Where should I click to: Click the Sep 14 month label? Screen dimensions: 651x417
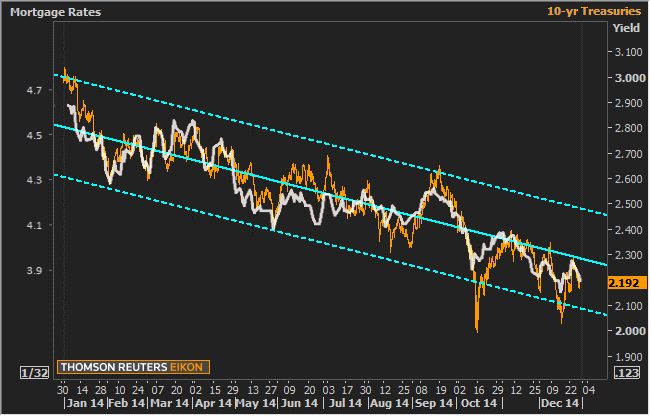[x=434, y=404]
